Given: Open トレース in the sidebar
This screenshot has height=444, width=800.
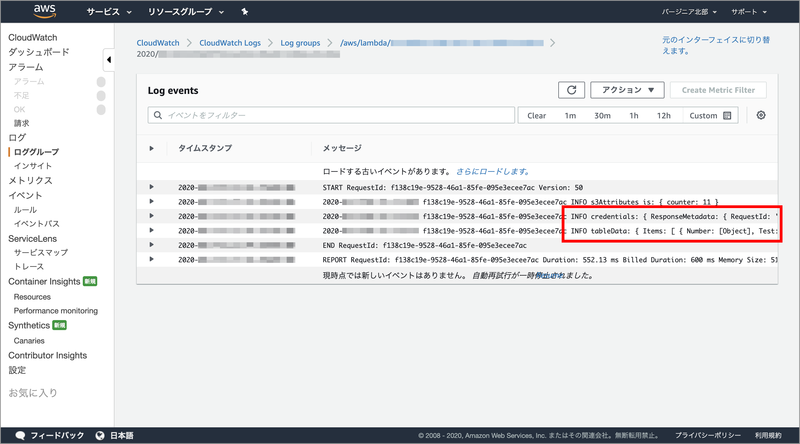Looking at the screenshot, I should [x=29, y=266].
